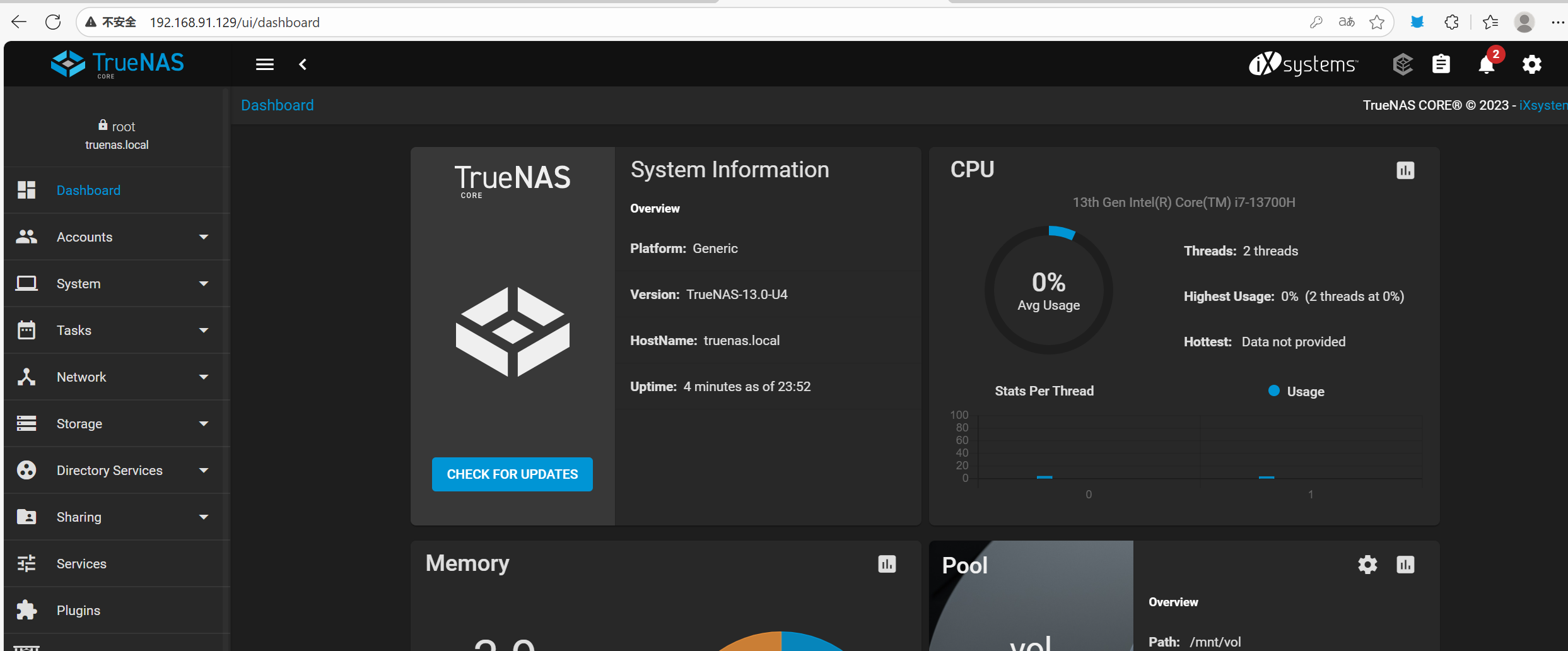Image resolution: width=1568 pixels, height=651 pixels.
Task: Click the browser address bar
Action: click(x=694, y=23)
